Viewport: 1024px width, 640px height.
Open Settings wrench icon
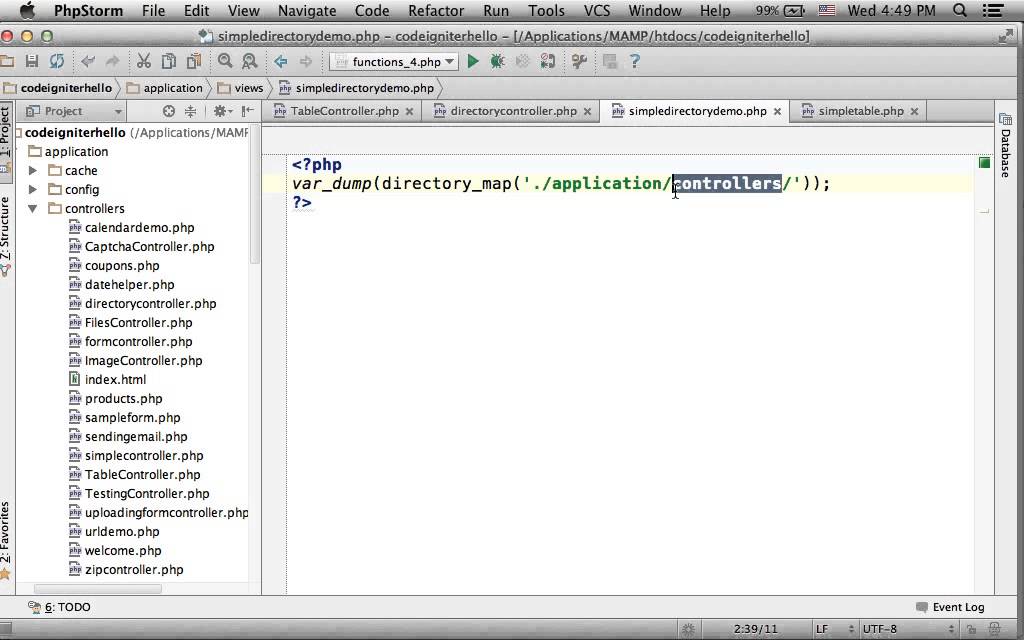click(579, 61)
